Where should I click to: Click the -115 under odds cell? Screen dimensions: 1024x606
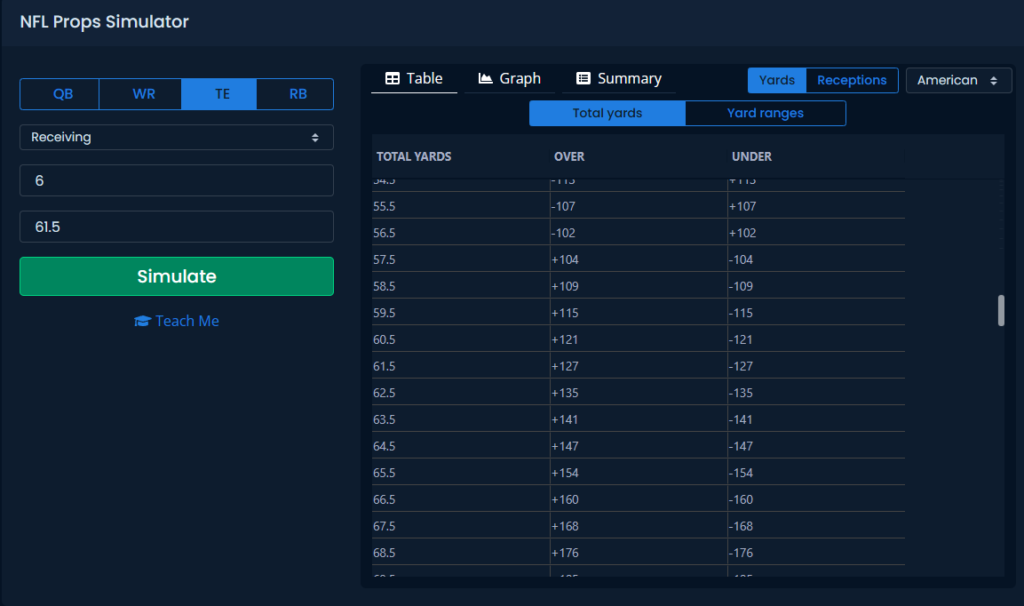point(816,313)
